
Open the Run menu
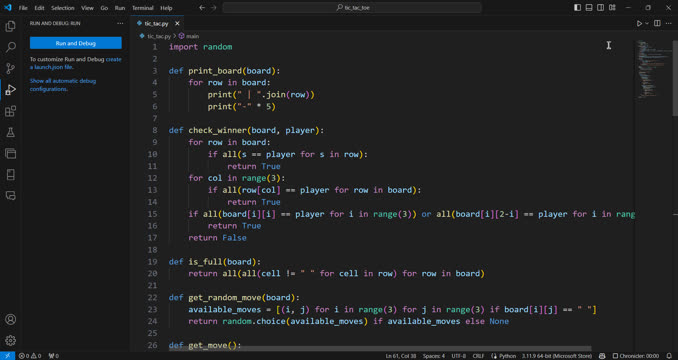click(120, 8)
